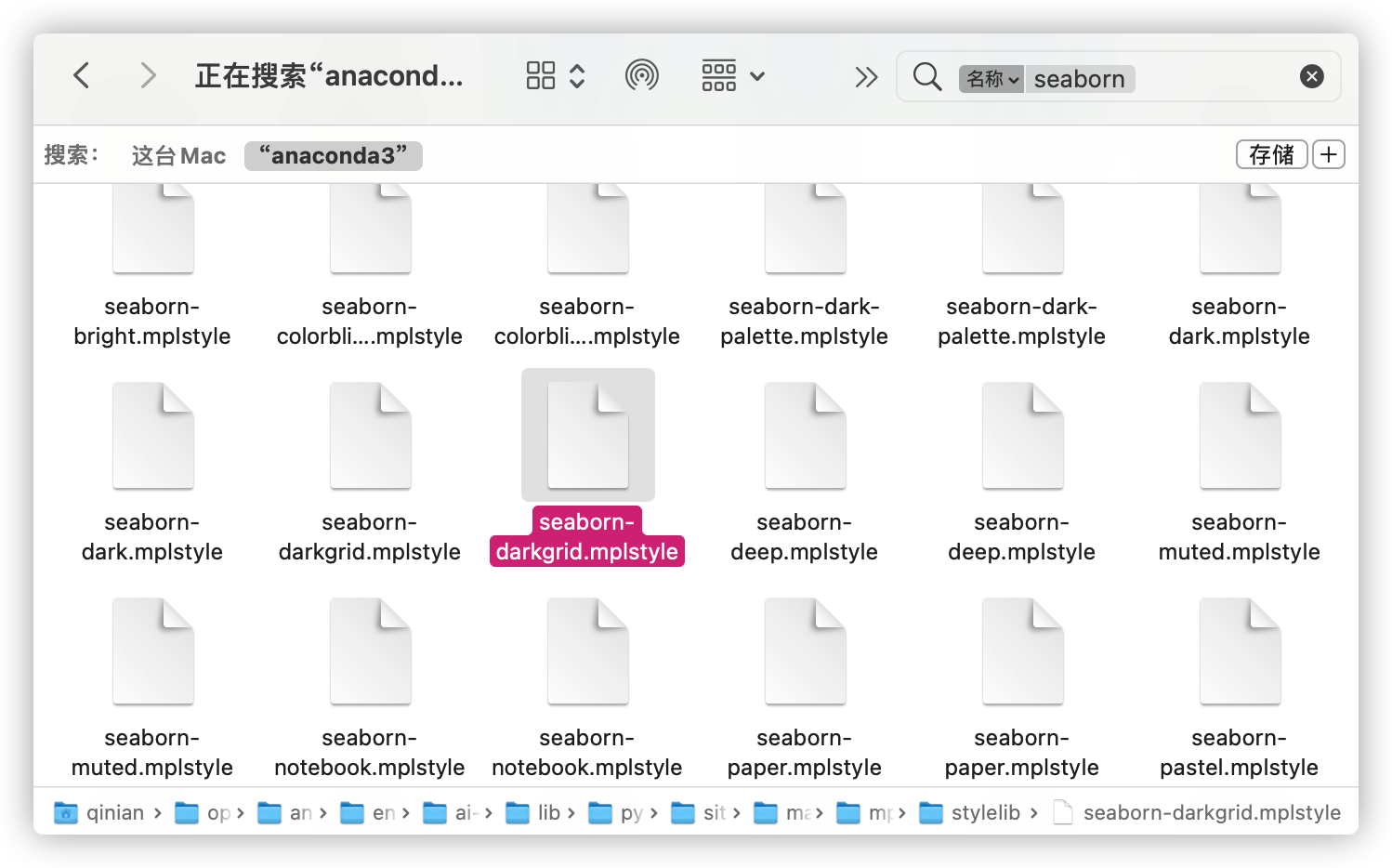Open the sit folder in path bar

pyautogui.click(x=699, y=812)
